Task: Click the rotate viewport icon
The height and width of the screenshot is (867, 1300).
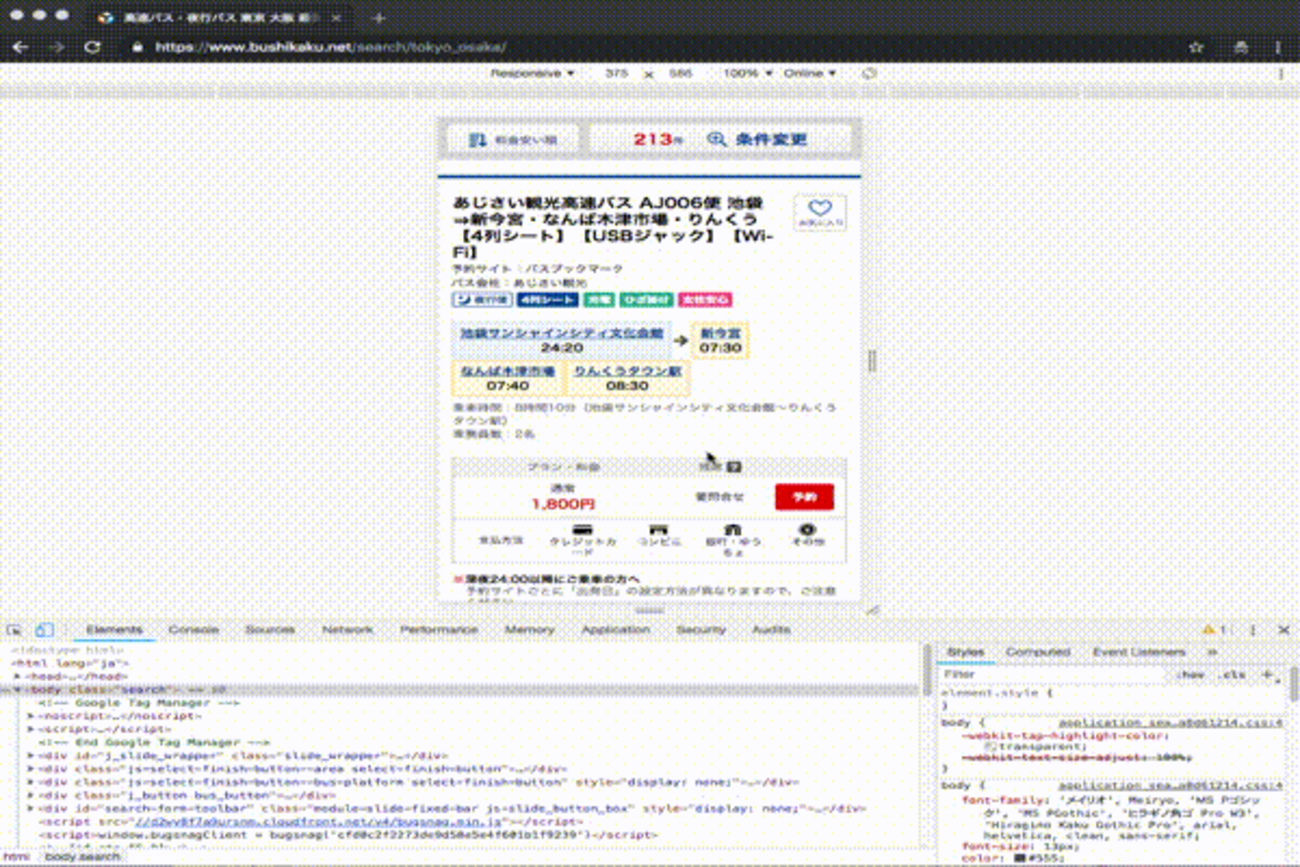Action: click(869, 74)
